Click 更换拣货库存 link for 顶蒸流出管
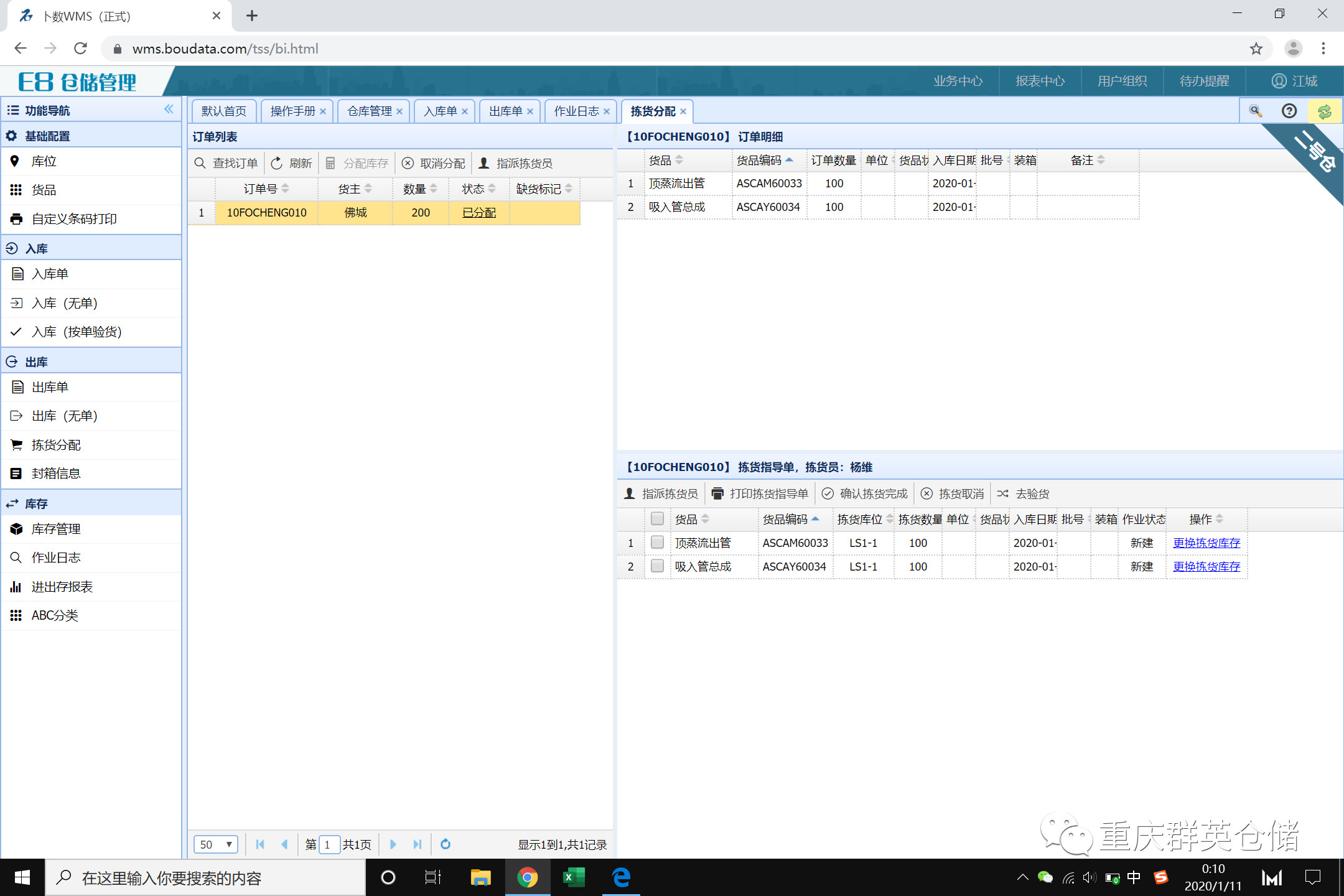This screenshot has height=896, width=1344. click(1206, 543)
